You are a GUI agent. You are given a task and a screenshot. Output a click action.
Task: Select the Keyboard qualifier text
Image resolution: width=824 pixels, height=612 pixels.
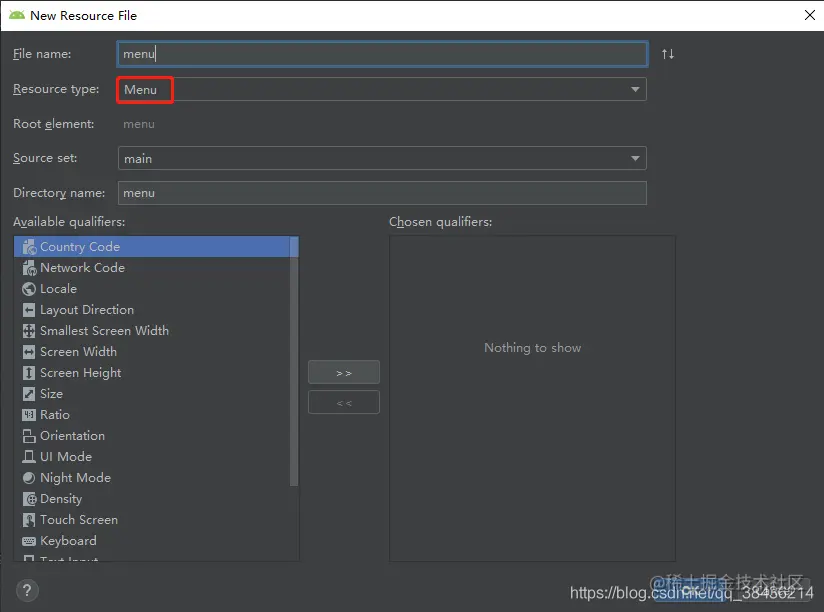click(x=68, y=541)
